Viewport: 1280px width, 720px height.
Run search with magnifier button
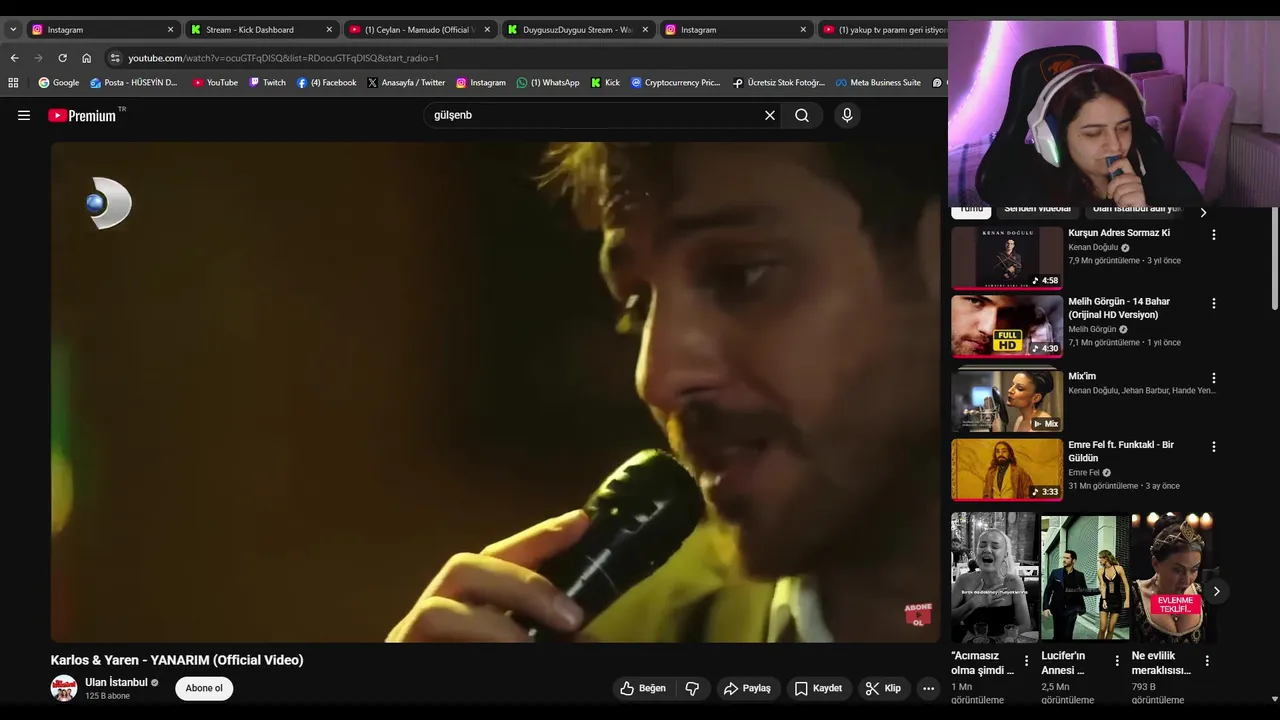tap(802, 115)
